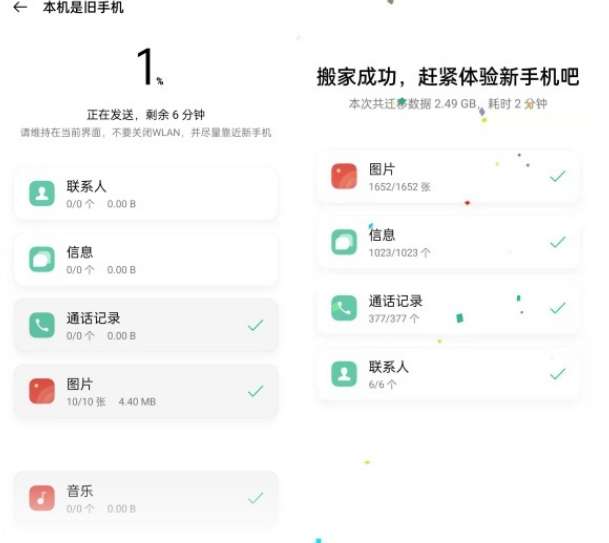Toggle checkmark on 图片 4.40 MB row

255,391
